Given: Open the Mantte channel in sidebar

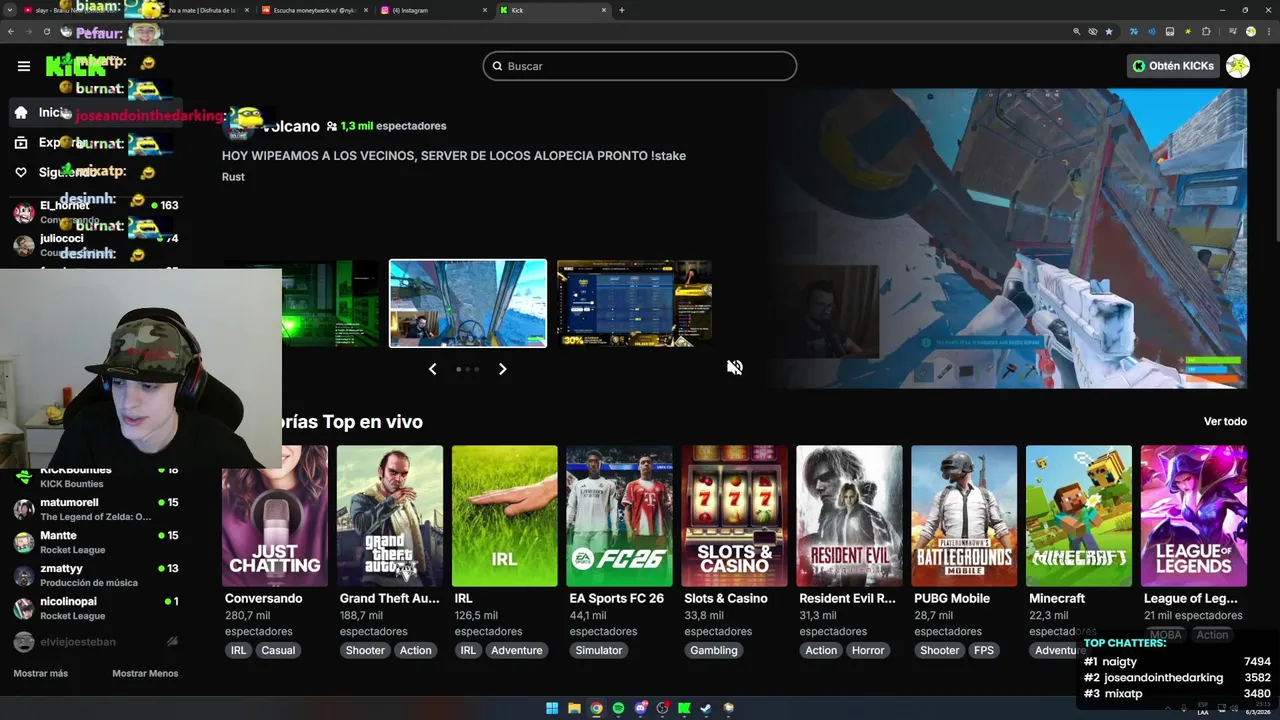Looking at the screenshot, I should click(95, 542).
